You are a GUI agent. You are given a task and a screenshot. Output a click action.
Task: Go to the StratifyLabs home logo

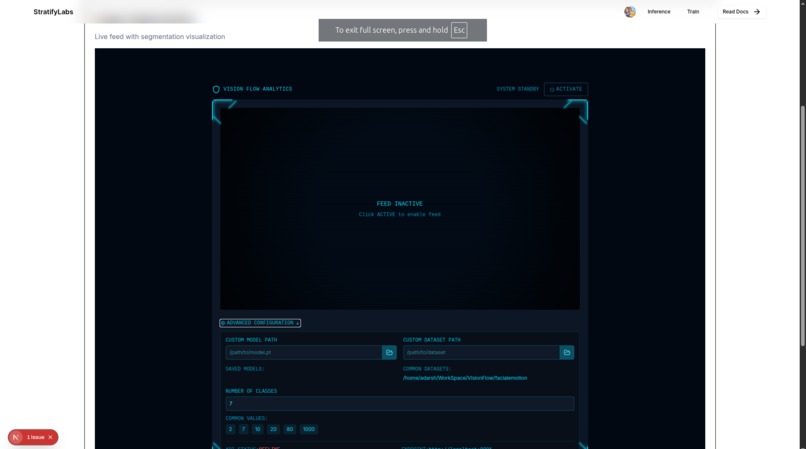pos(53,12)
